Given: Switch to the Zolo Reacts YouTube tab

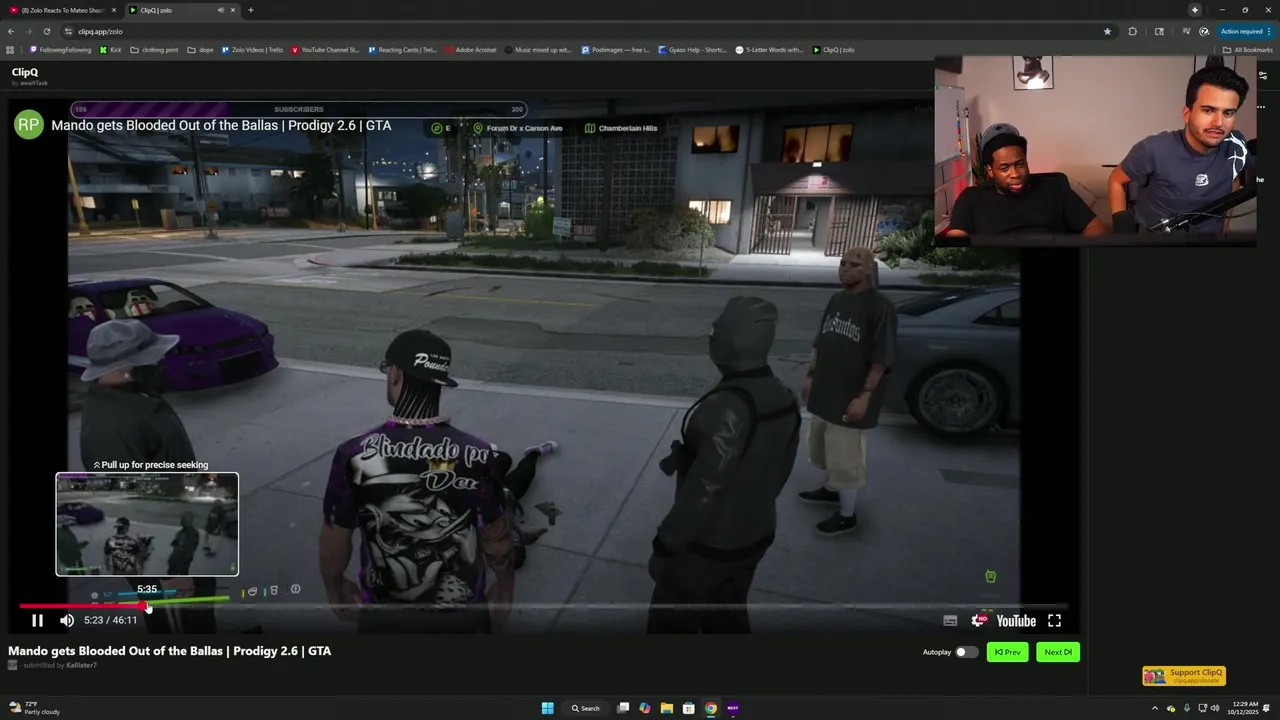Looking at the screenshot, I should pyautogui.click(x=62, y=10).
